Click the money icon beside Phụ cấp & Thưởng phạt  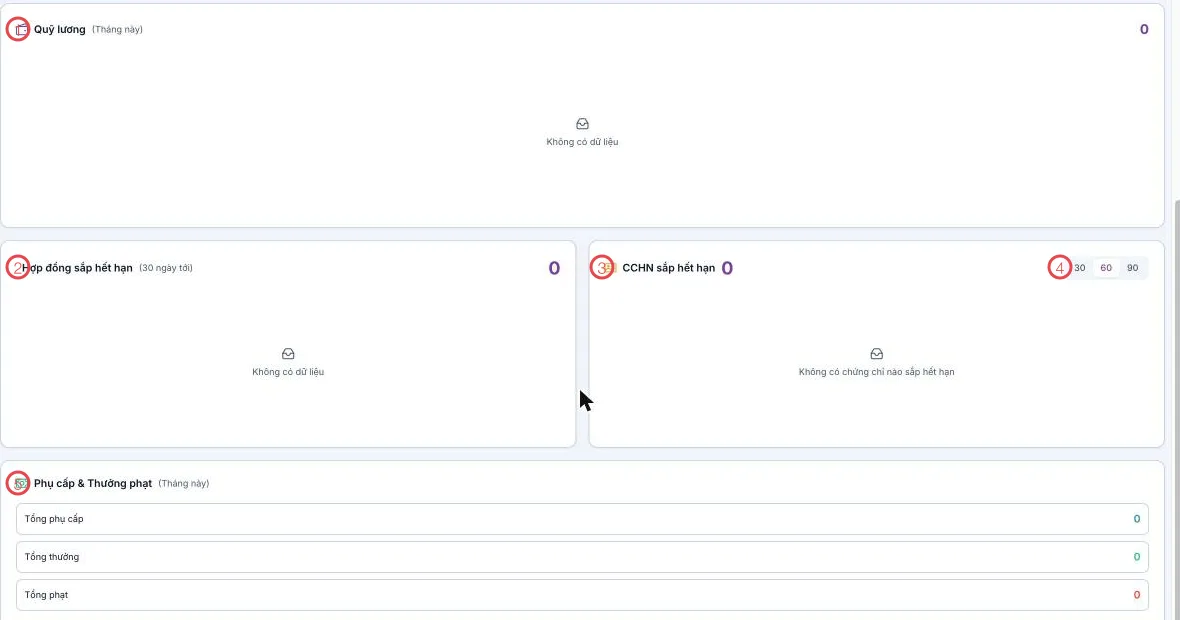pyautogui.click(x=21, y=484)
